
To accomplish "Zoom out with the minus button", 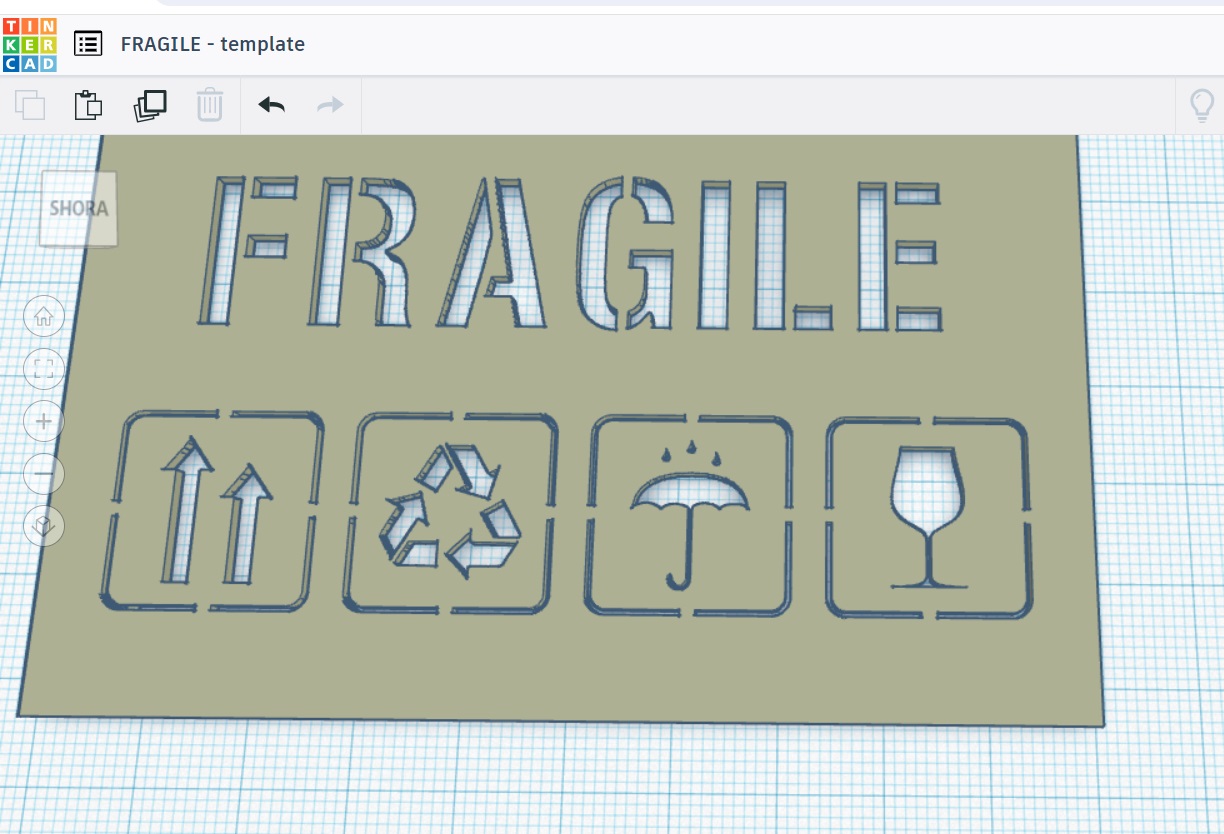I will 44,473.
